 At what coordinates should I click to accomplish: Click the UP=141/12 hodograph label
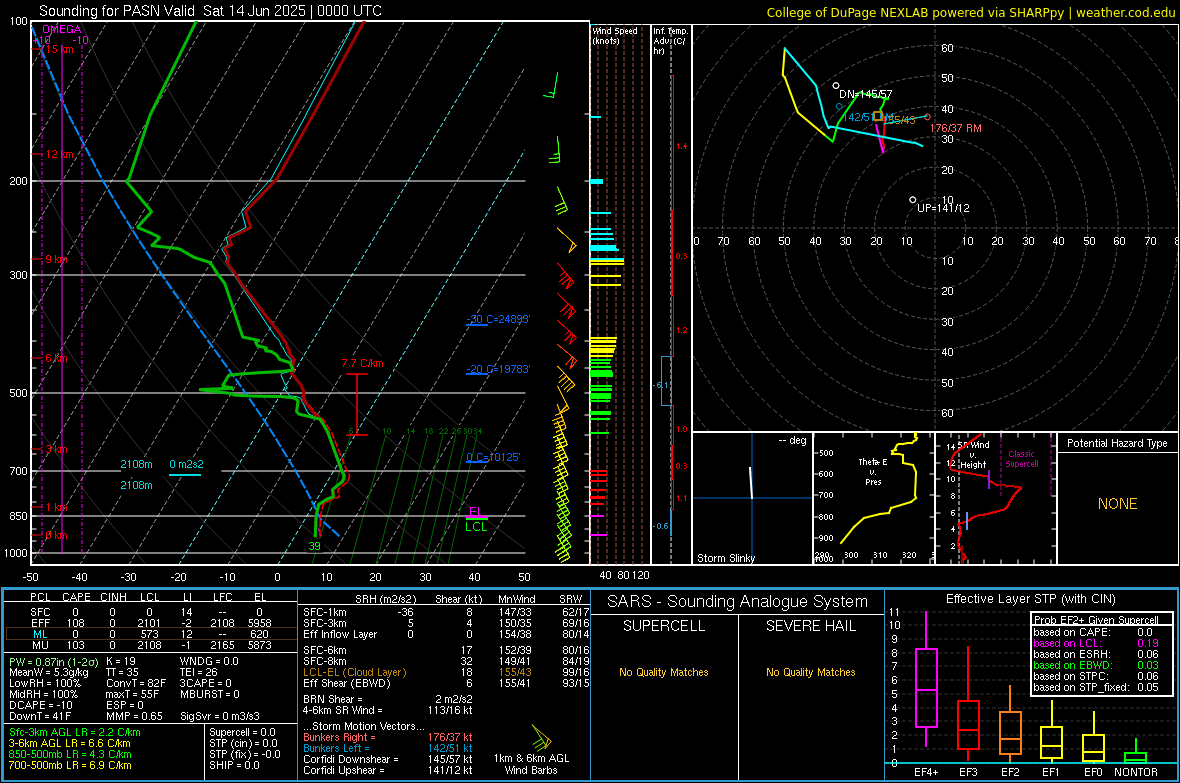[943, 208]
